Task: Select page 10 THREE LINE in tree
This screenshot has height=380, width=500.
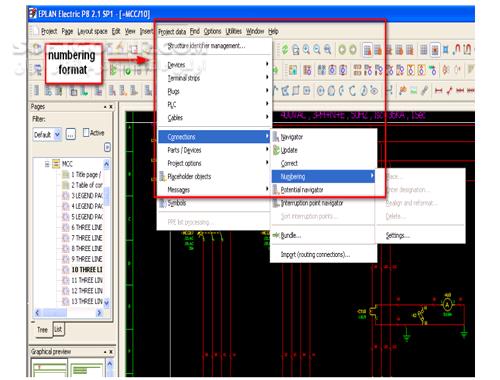Action: coord(86,270)
